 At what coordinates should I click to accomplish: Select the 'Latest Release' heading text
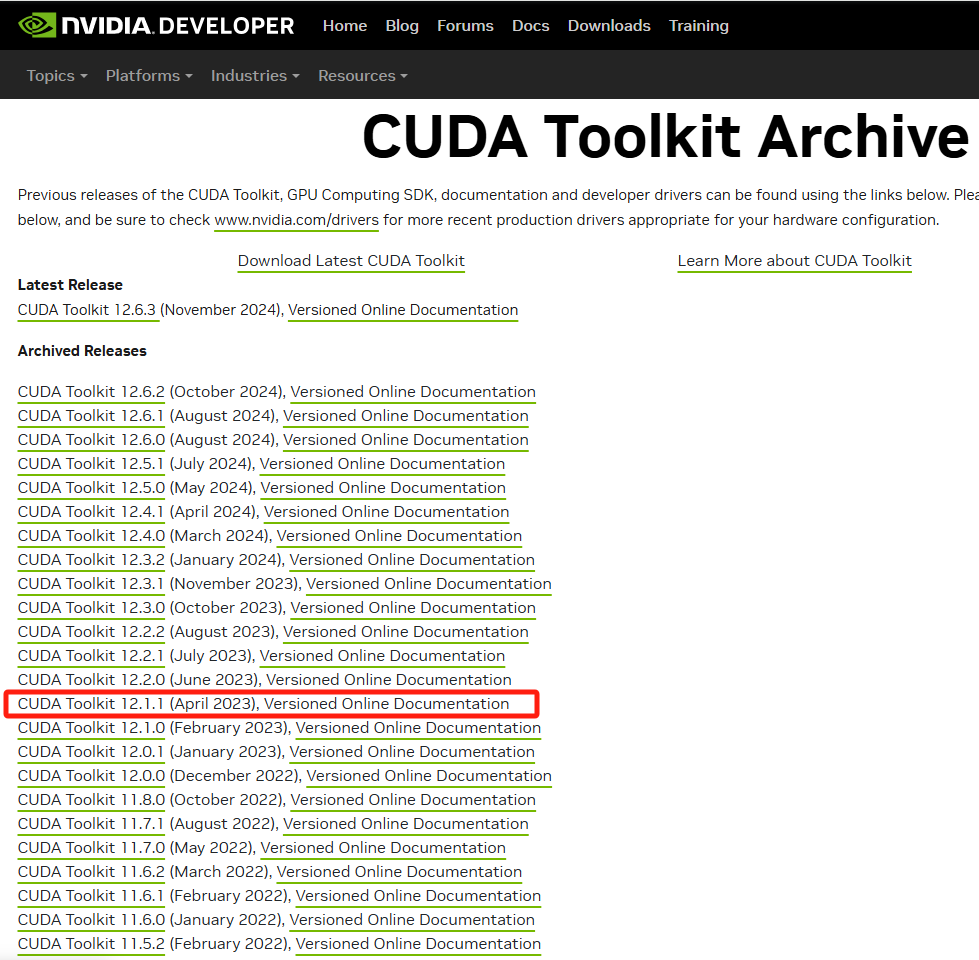[x=70, y=285]
